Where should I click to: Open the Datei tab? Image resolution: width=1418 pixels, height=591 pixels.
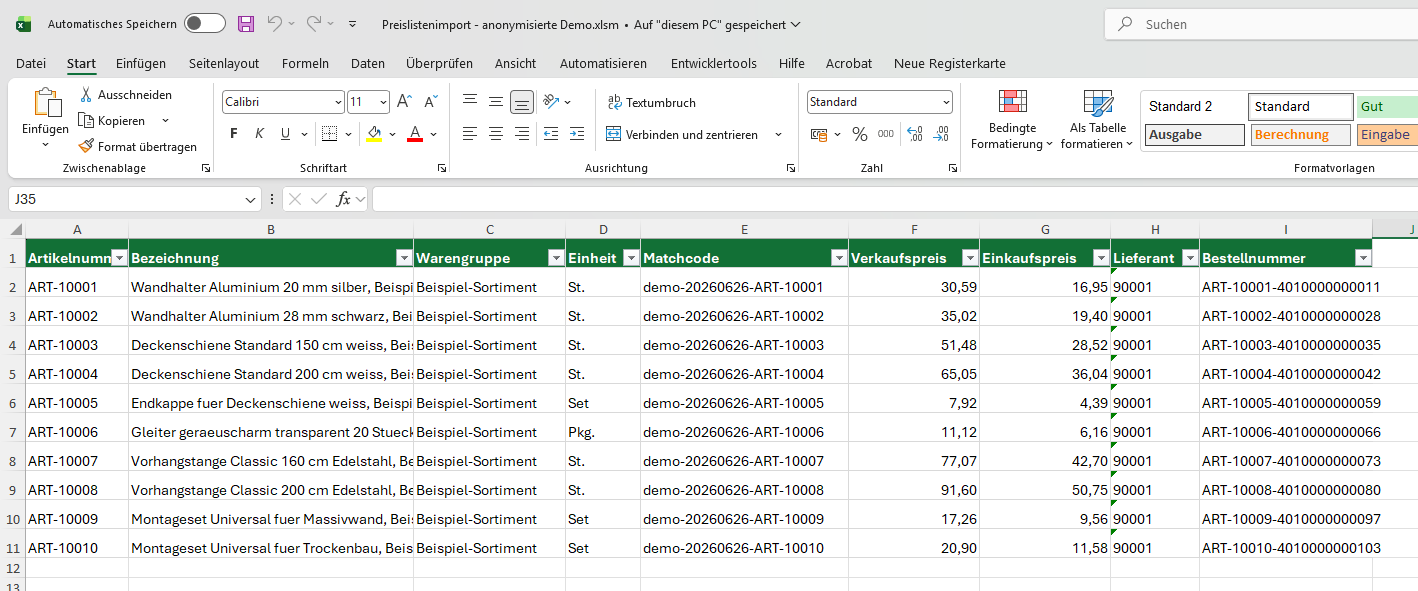pyautogui.click(x=31, y=63)
